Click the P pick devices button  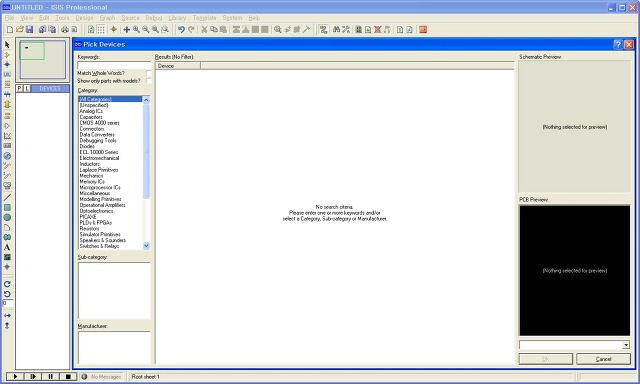point(19,89)
